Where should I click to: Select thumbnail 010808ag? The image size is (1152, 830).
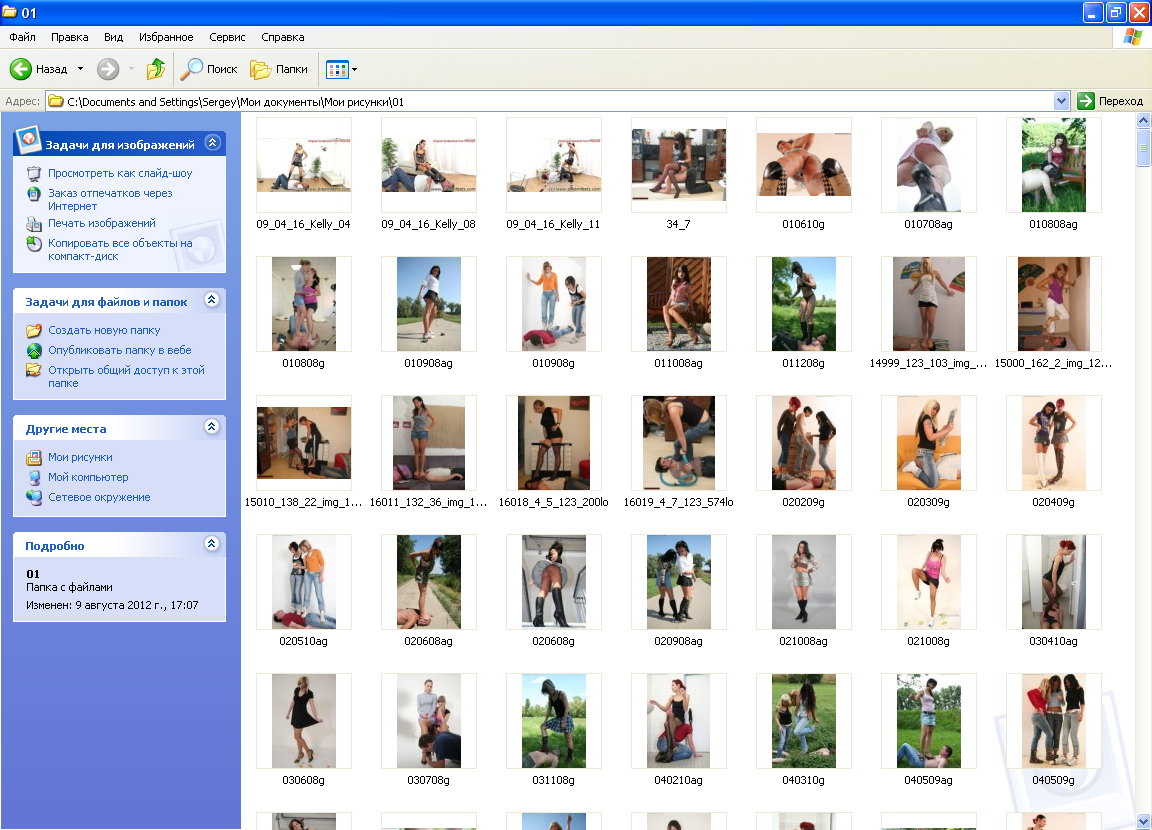1053,165
